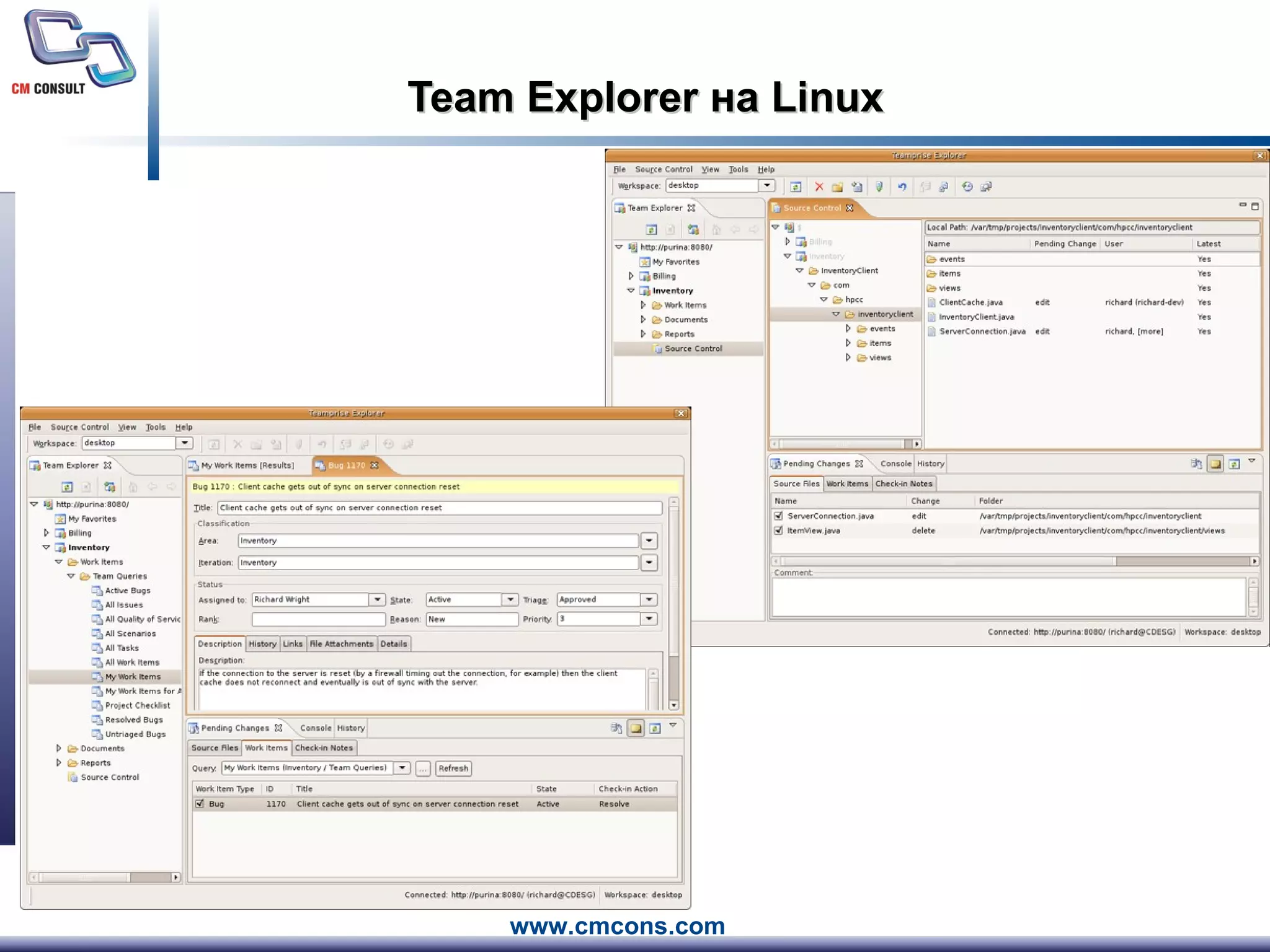Click into the check-in Comment box in the Source Control window
Screen dimensions: 1270x952
point(1008,597)
